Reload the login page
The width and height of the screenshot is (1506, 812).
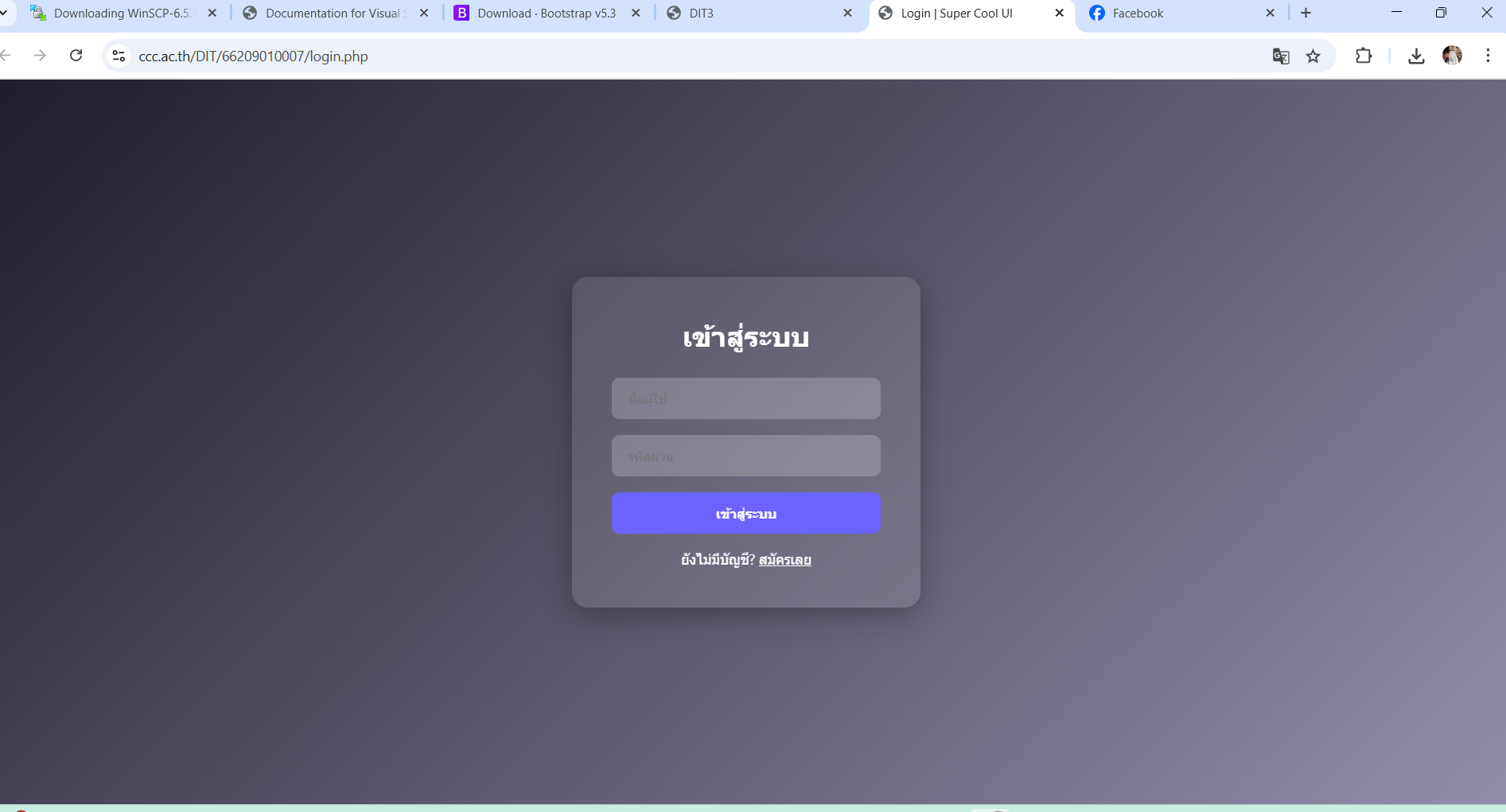click(76, 56)
